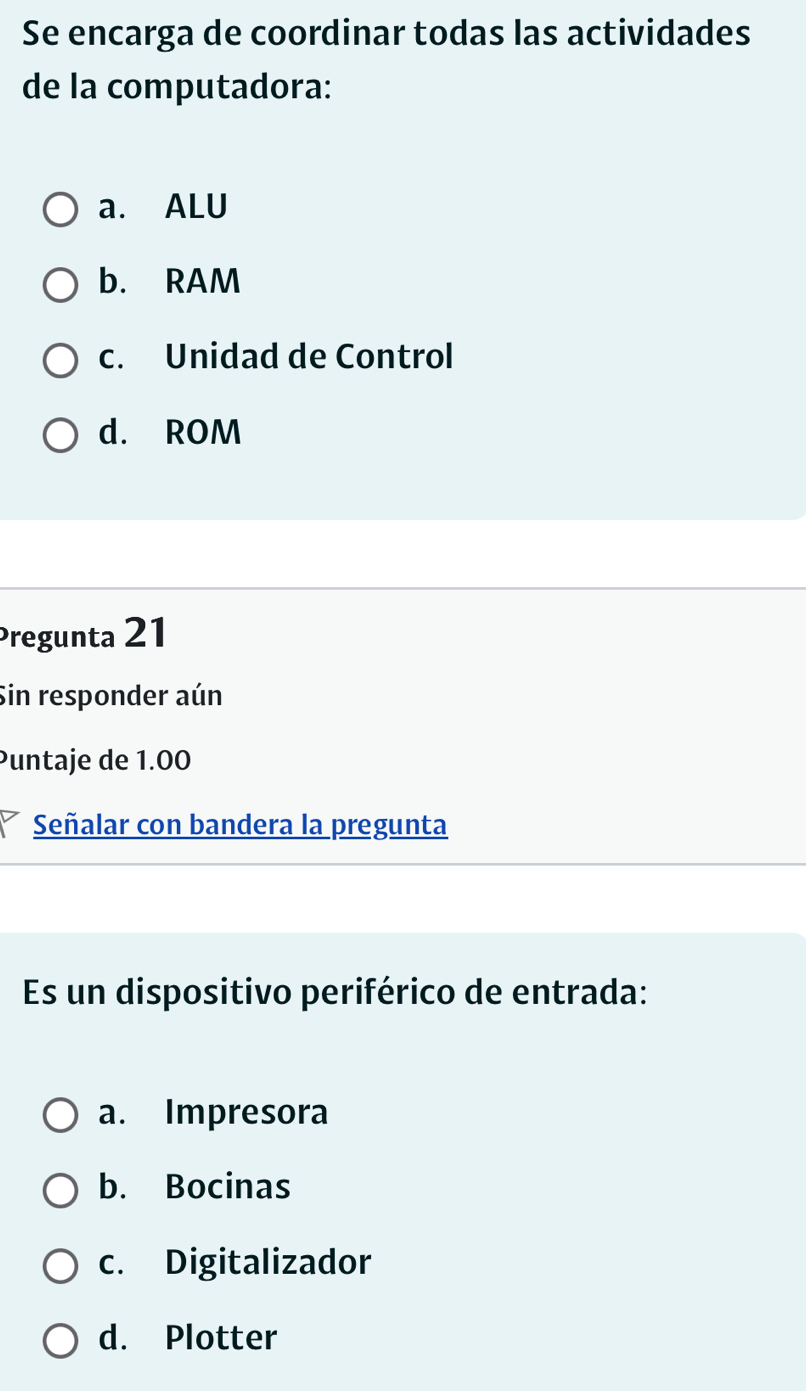Click the 'Unidad de Control' answer text
The image size is (806, 1391).
pos(309,356)
